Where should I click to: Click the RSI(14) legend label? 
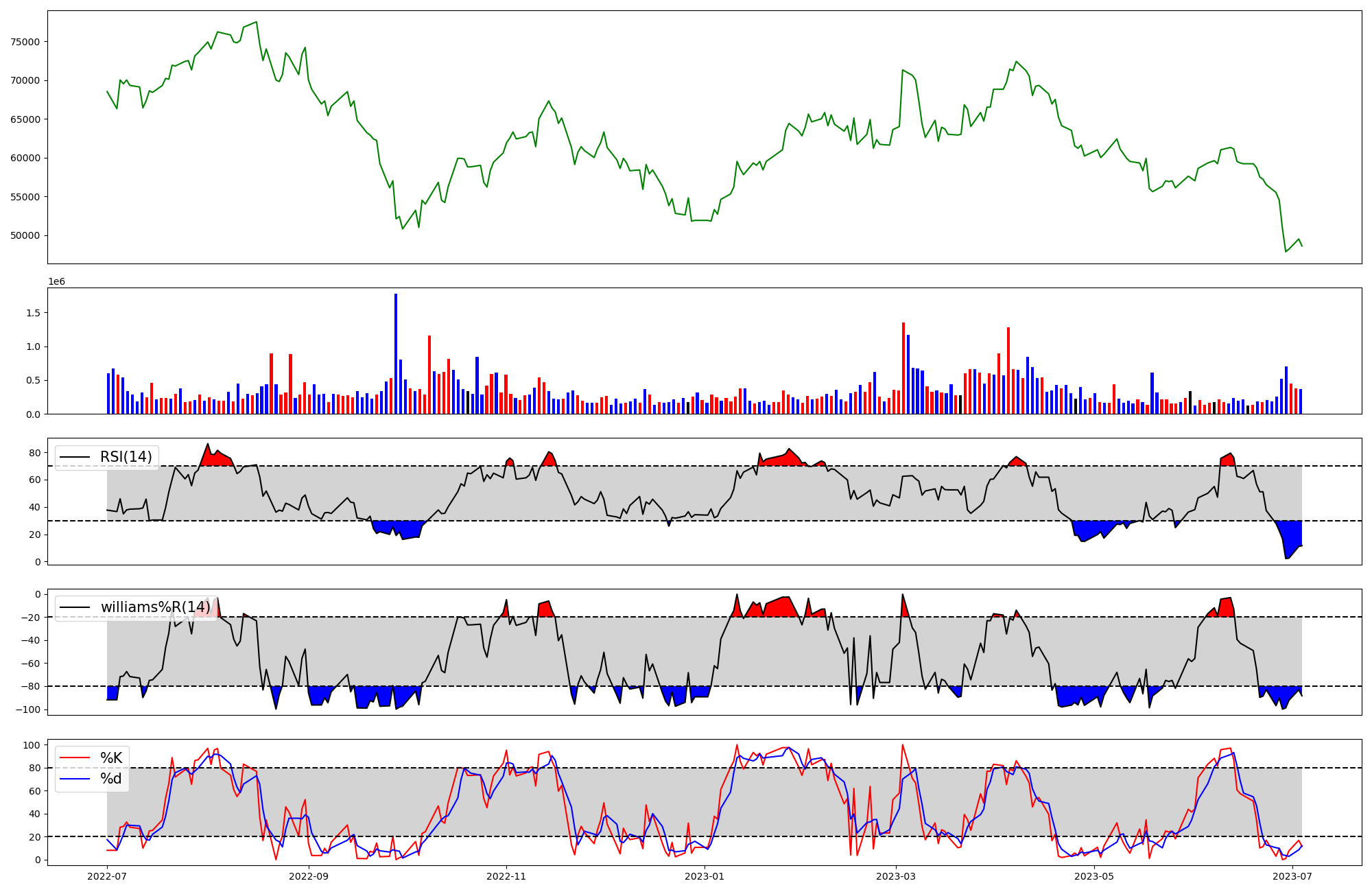click(x=126, y=457)
